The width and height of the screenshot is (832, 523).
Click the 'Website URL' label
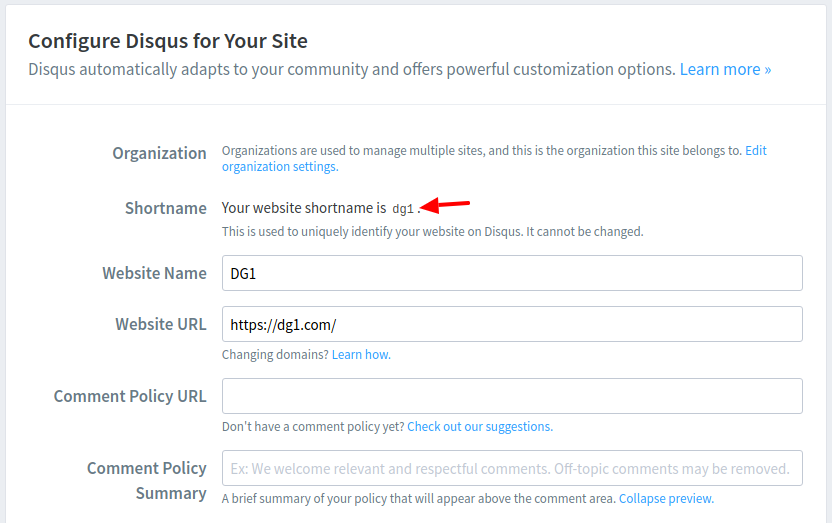click(161, 324)
